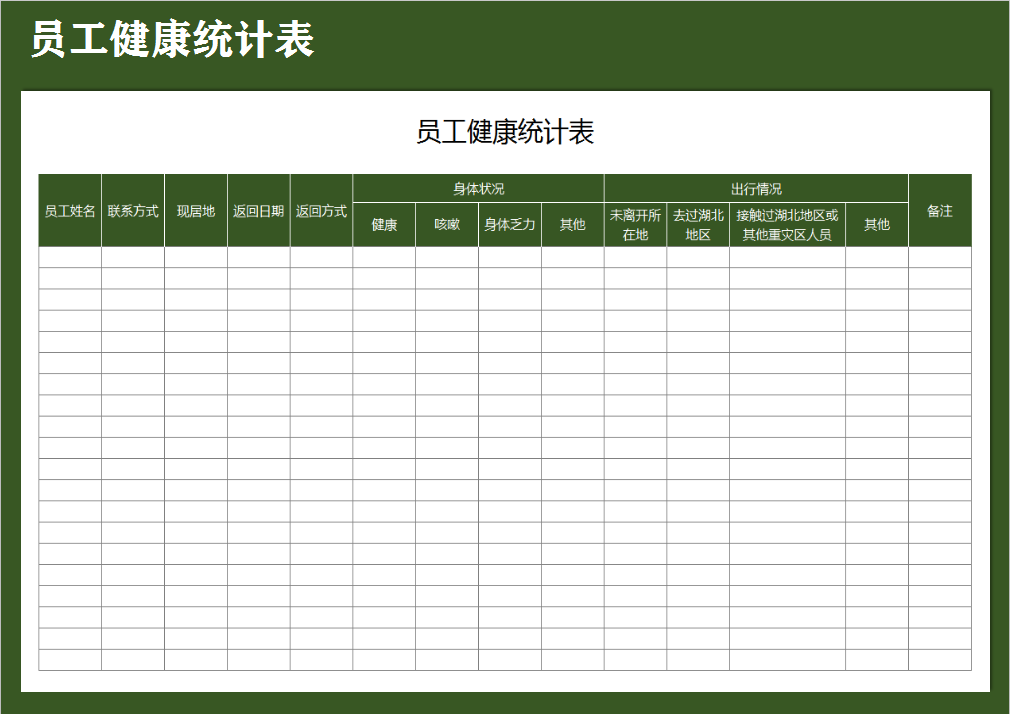1010x714 pixels.
Task: Select the 其他 cell under 身体状况
Action: (571, 225)
